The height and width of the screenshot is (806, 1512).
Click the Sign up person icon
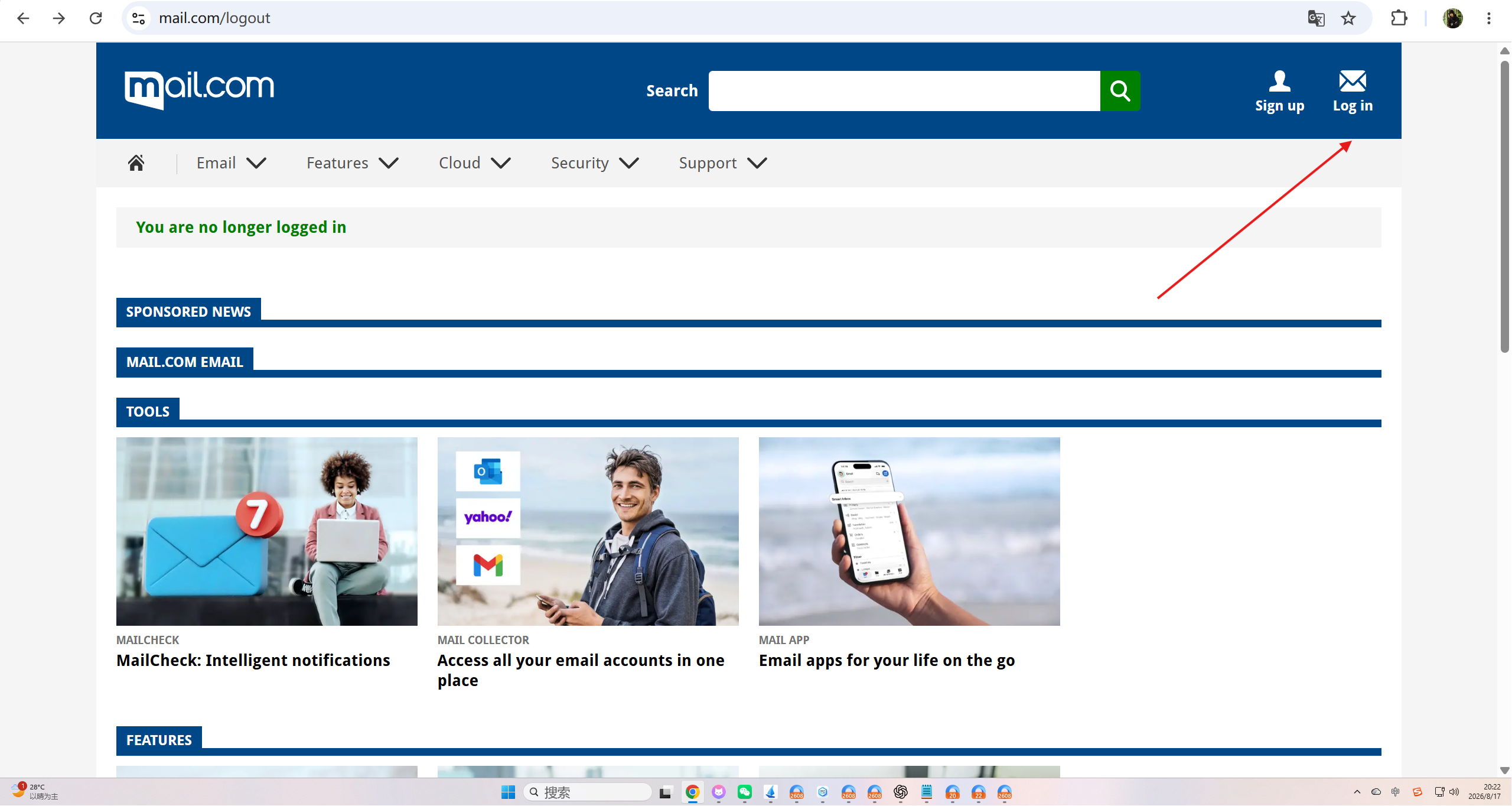1279,81
